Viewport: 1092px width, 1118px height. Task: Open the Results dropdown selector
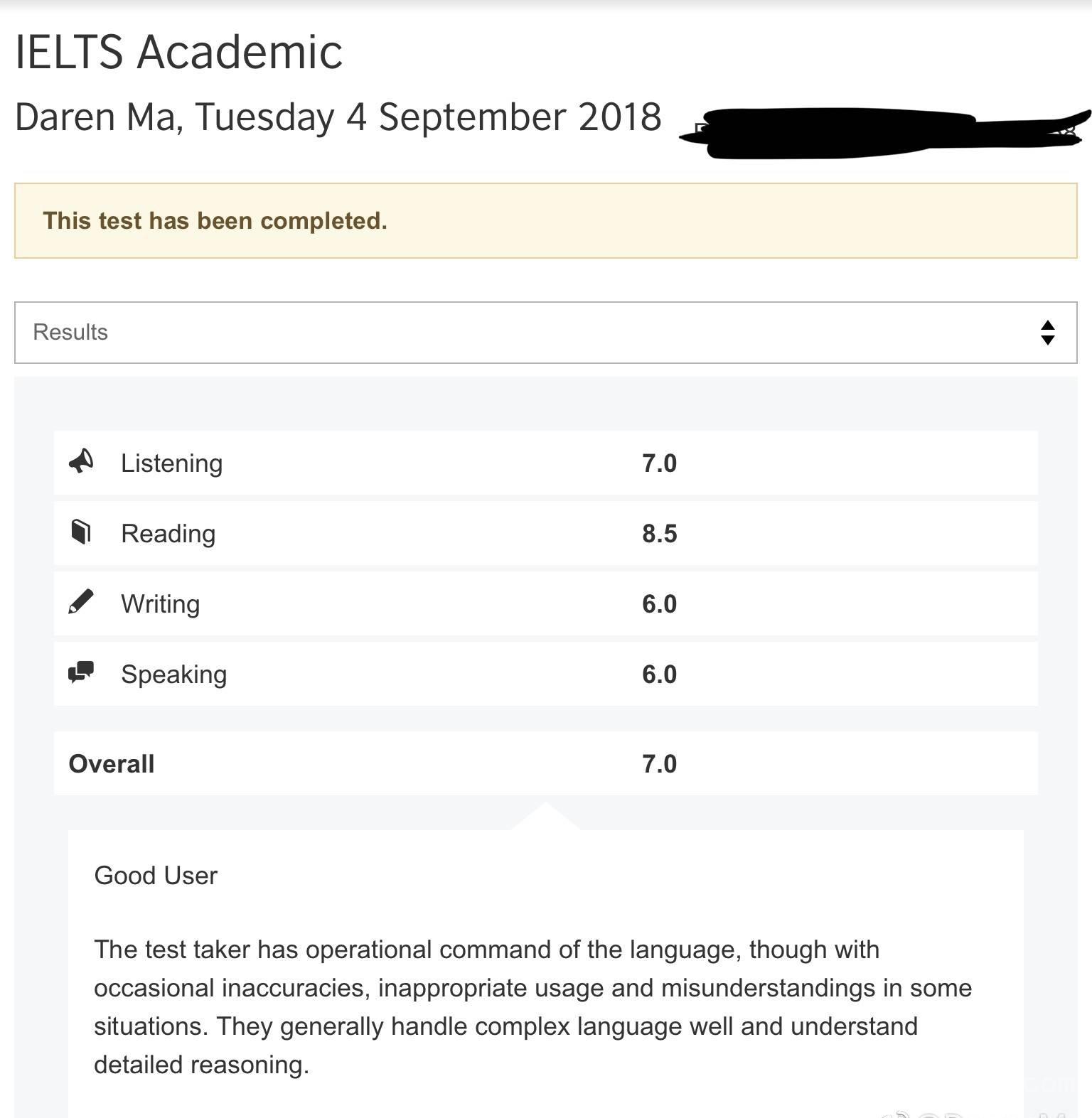pos(545,333)
